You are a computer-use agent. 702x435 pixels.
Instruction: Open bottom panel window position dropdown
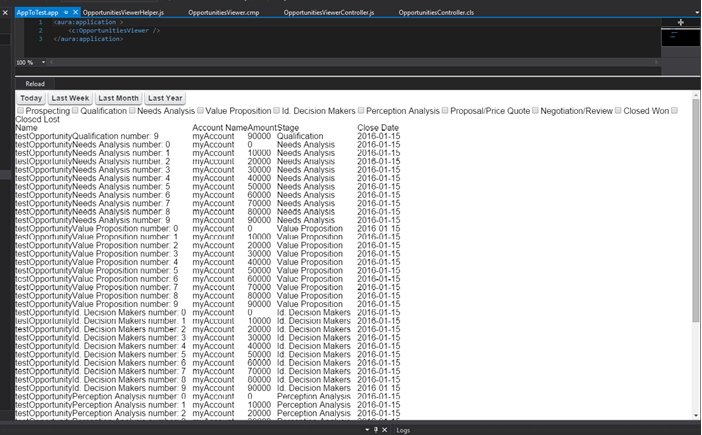pyautogui.click(x=367, y=430)
